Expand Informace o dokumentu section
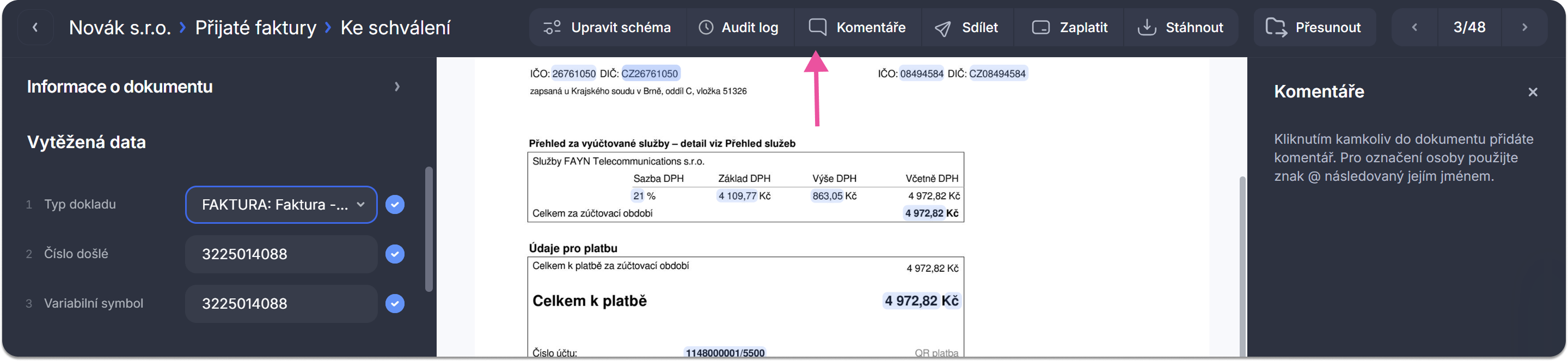 tap(397, 87)
